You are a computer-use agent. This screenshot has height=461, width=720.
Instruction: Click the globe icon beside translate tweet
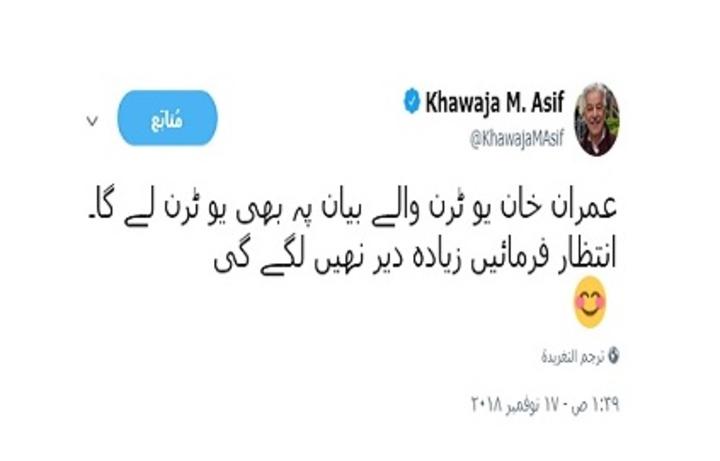click(x=613, y=355)
